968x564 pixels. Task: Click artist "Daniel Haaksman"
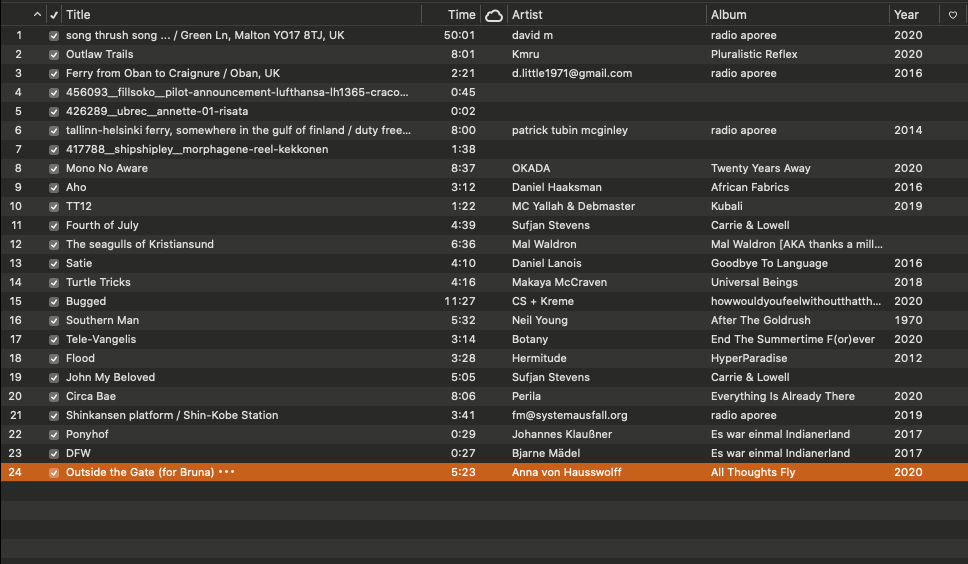557,188
